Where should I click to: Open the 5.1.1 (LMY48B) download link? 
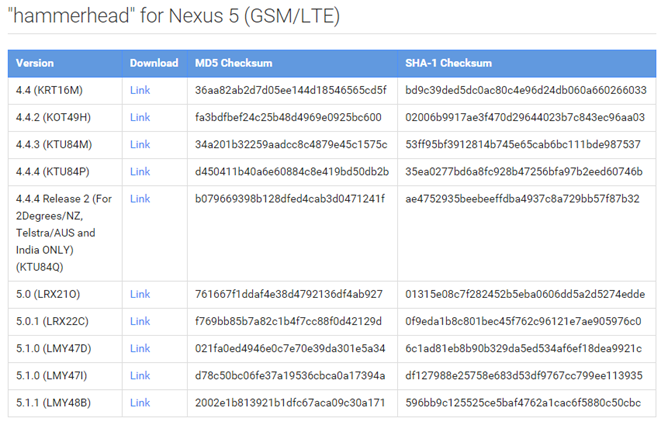(140, 402)
